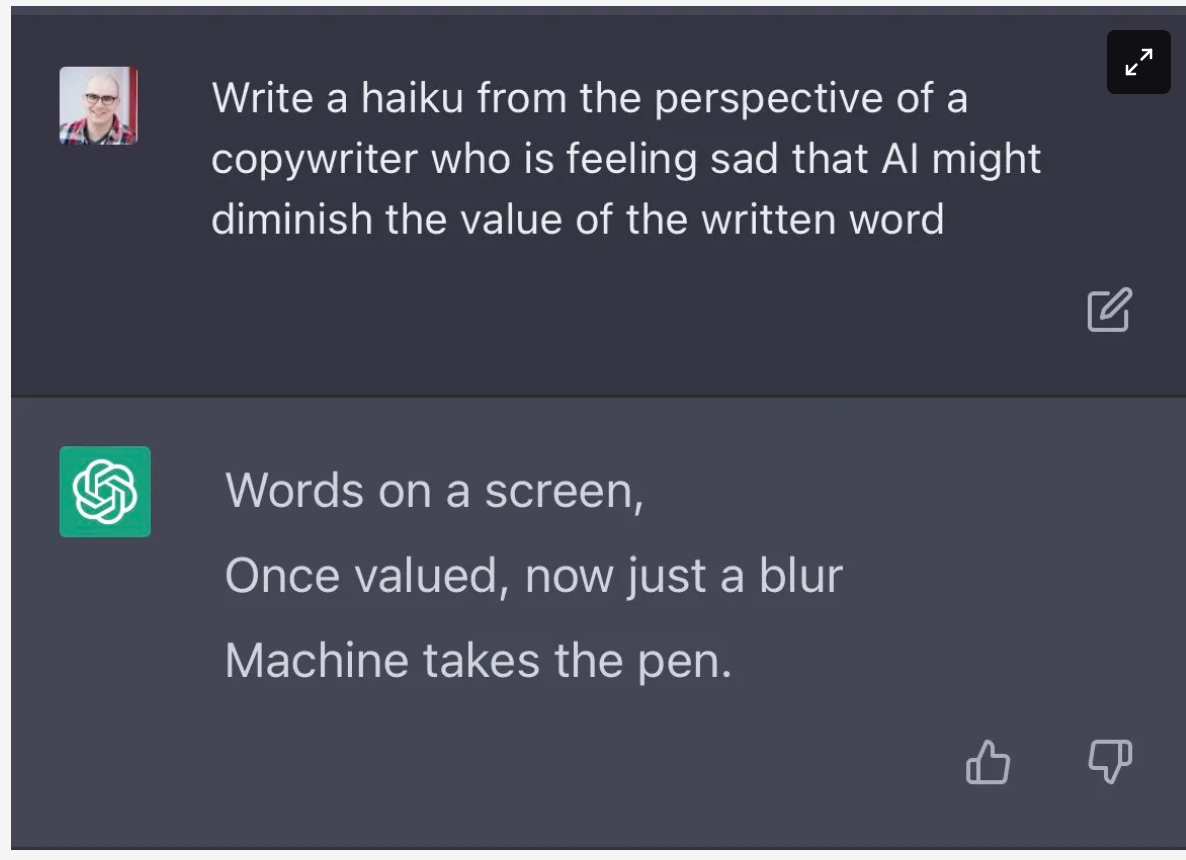Click the word 'pen.' ending the haiku
Viewport: 1186px width, 860px height.
[x=685, y=663]
